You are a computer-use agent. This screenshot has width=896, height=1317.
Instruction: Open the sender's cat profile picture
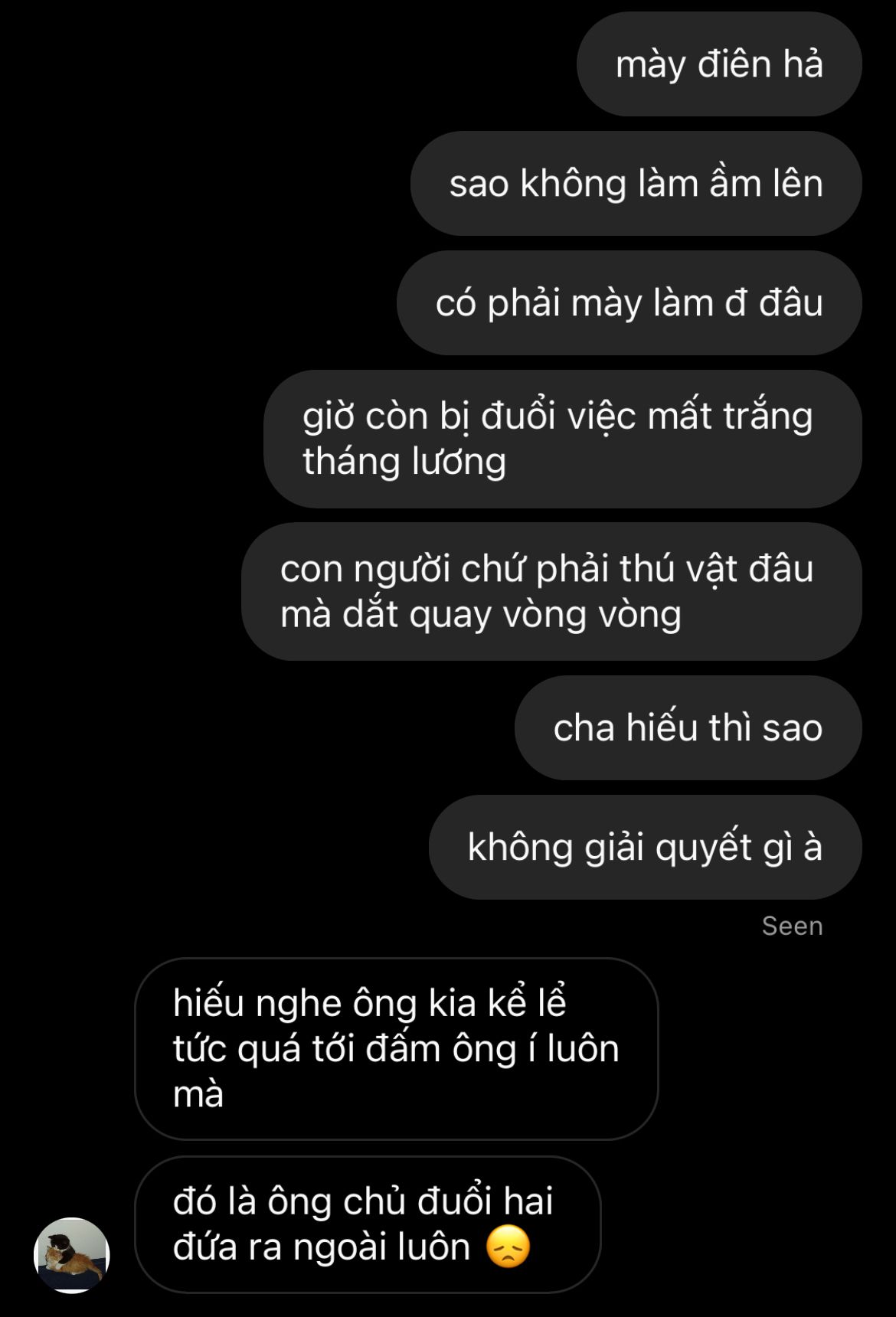click(72, 1255)
